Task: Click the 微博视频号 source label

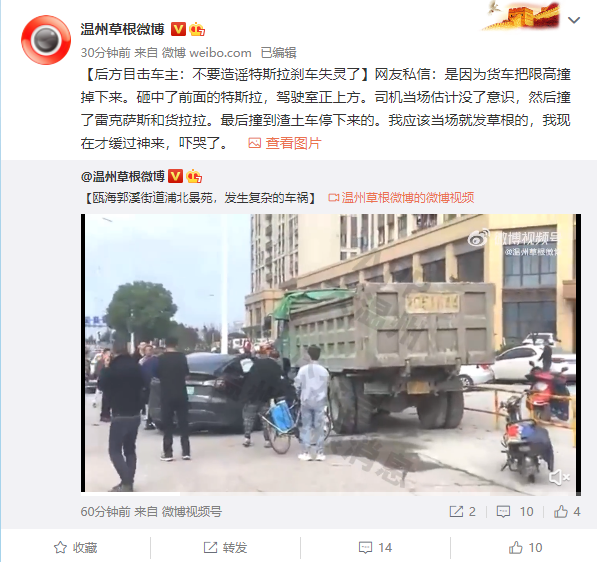Action: click(192, 511)
